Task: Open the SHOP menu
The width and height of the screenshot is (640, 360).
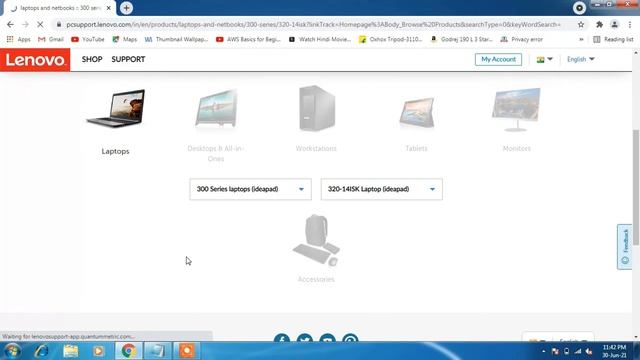Action: pos(92,59)
